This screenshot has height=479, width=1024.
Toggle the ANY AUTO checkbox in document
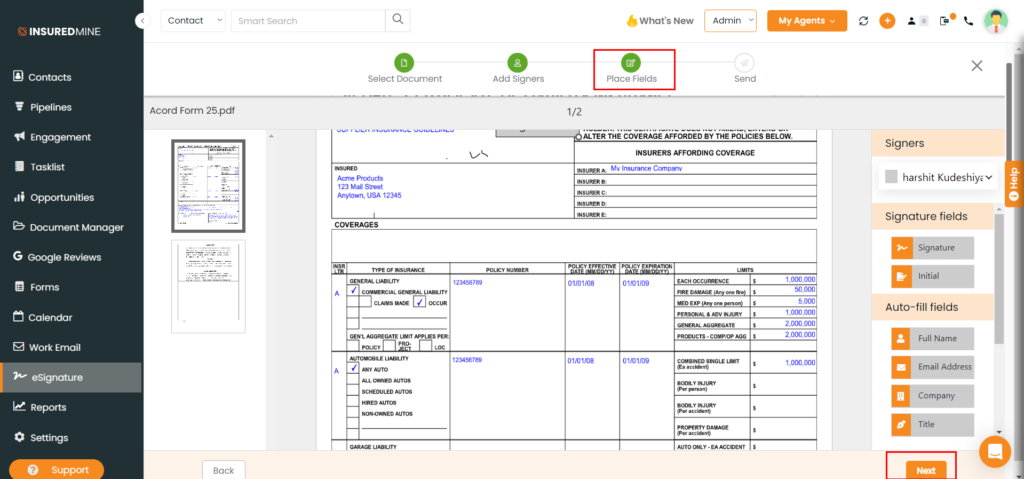(x=353, y=369)
